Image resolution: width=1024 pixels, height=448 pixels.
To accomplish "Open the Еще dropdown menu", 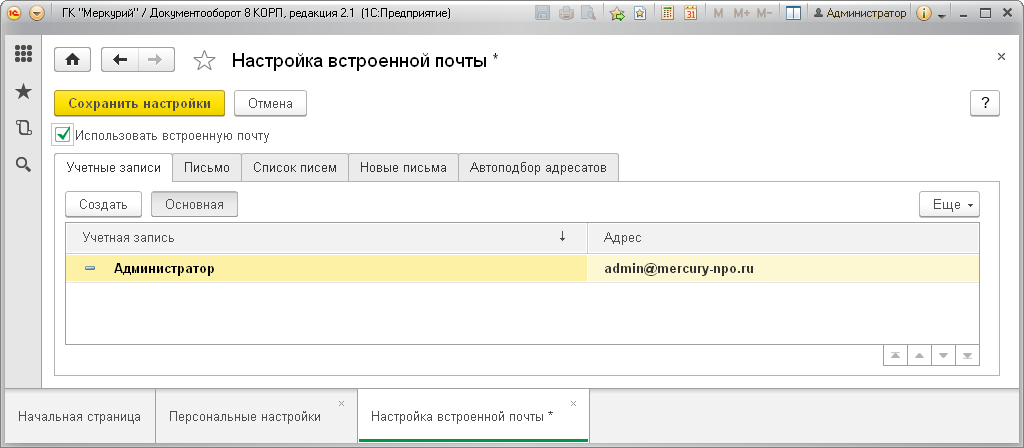I will 950,204.
